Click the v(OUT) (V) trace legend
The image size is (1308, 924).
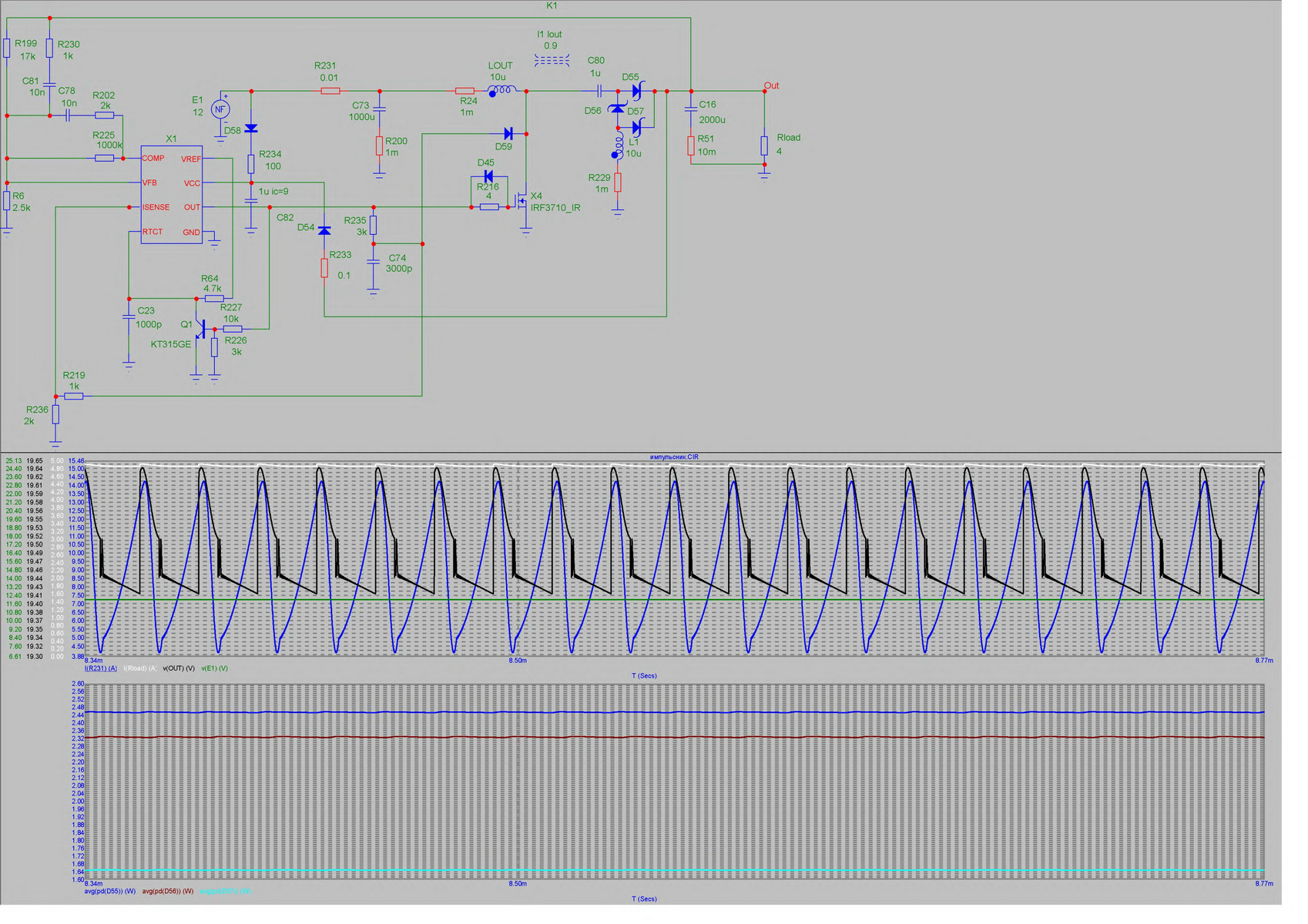pos(179,668)
